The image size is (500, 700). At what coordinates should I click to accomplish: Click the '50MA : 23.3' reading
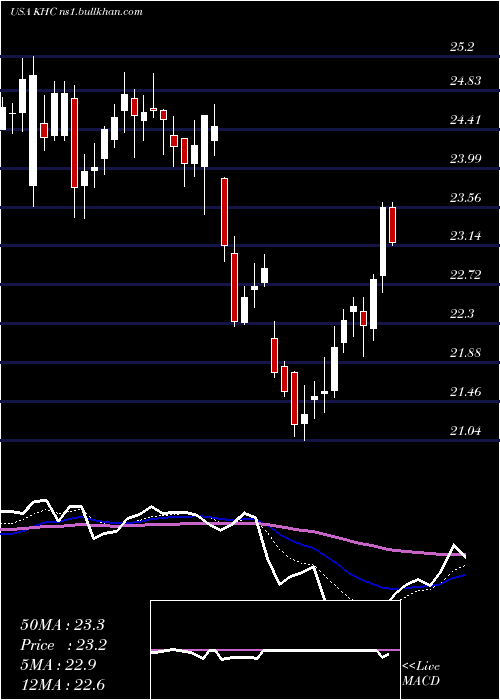[63, 624]
